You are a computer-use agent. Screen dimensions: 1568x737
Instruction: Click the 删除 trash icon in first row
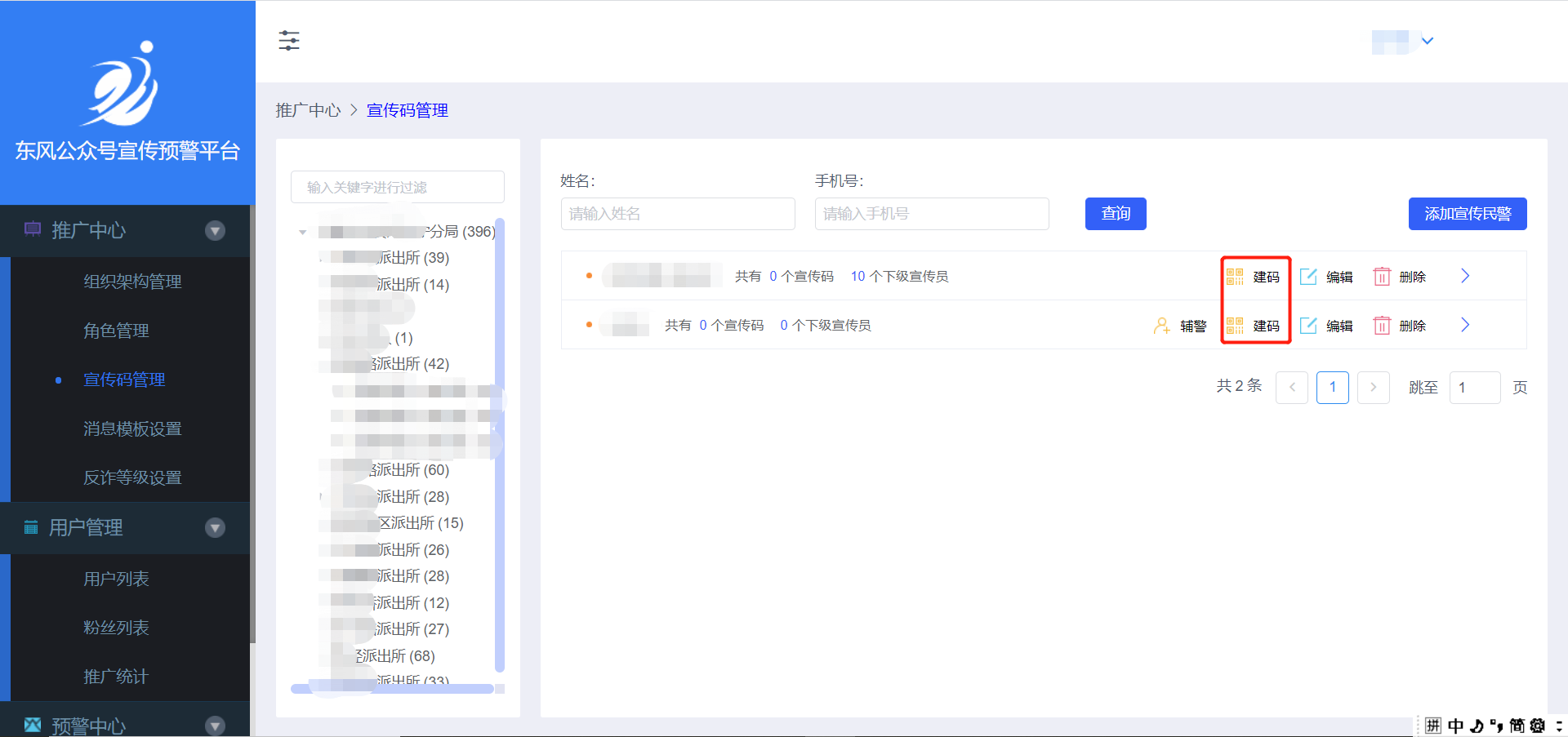[1382, 277]
